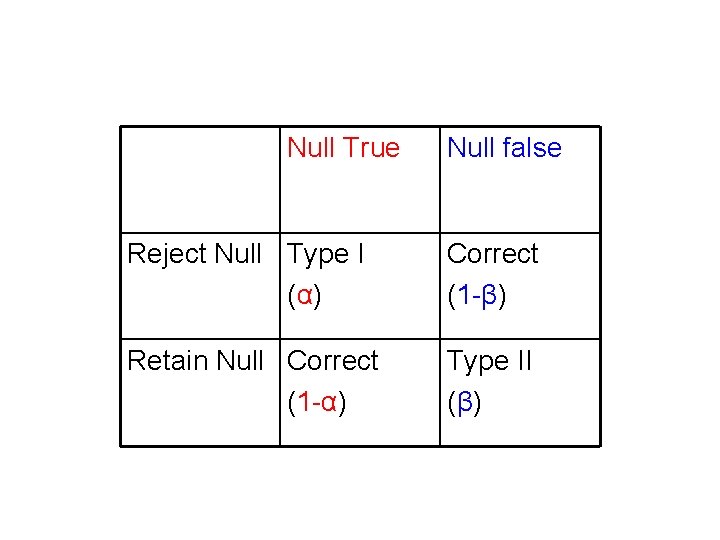Screen dimensions: 720x540
Task: Click the "Type II" text
Action: [x=489, y=360]
